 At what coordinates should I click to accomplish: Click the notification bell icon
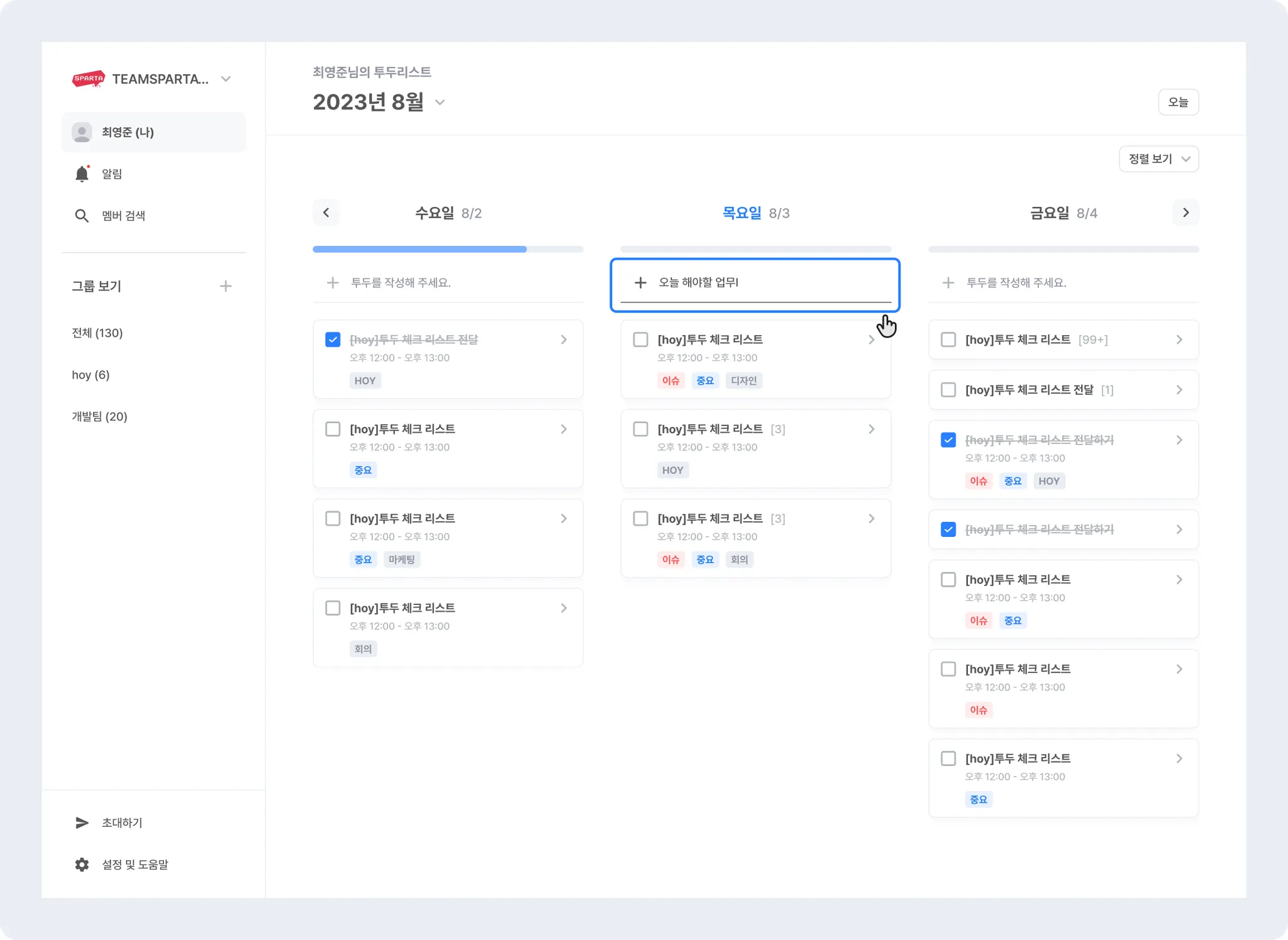point(82,174)
